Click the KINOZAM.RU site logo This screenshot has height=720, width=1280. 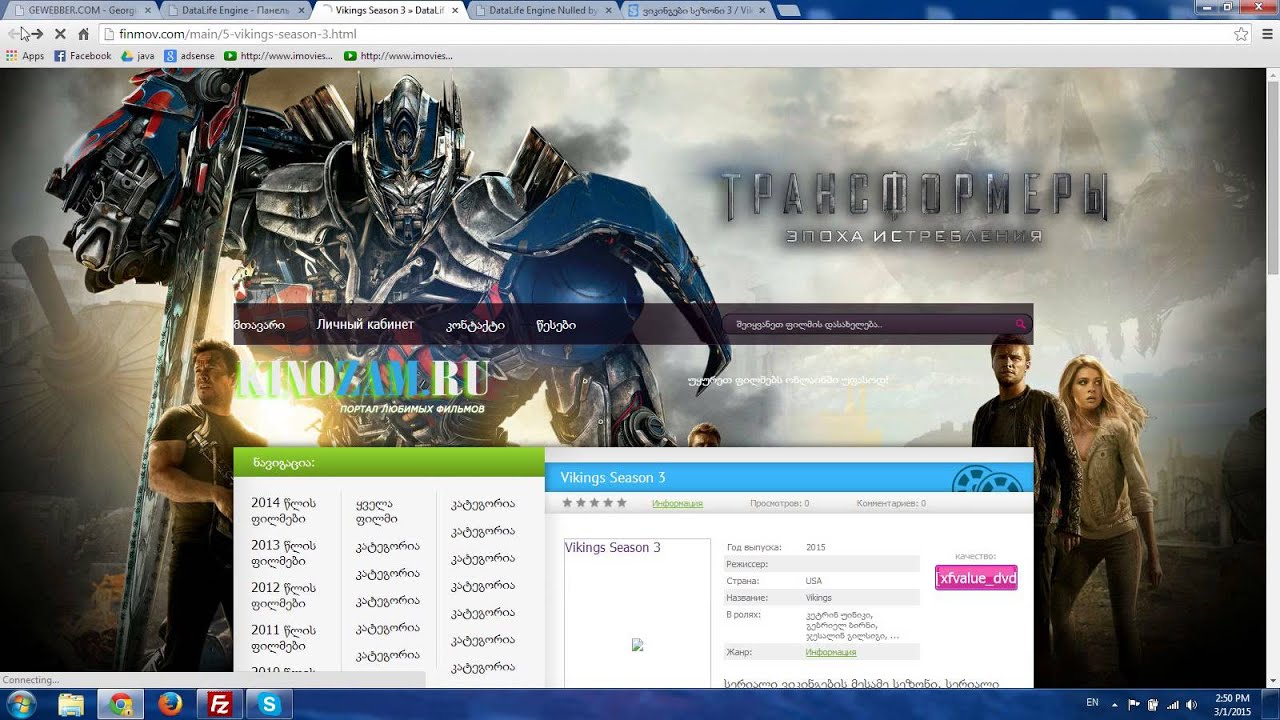[362, 386]
